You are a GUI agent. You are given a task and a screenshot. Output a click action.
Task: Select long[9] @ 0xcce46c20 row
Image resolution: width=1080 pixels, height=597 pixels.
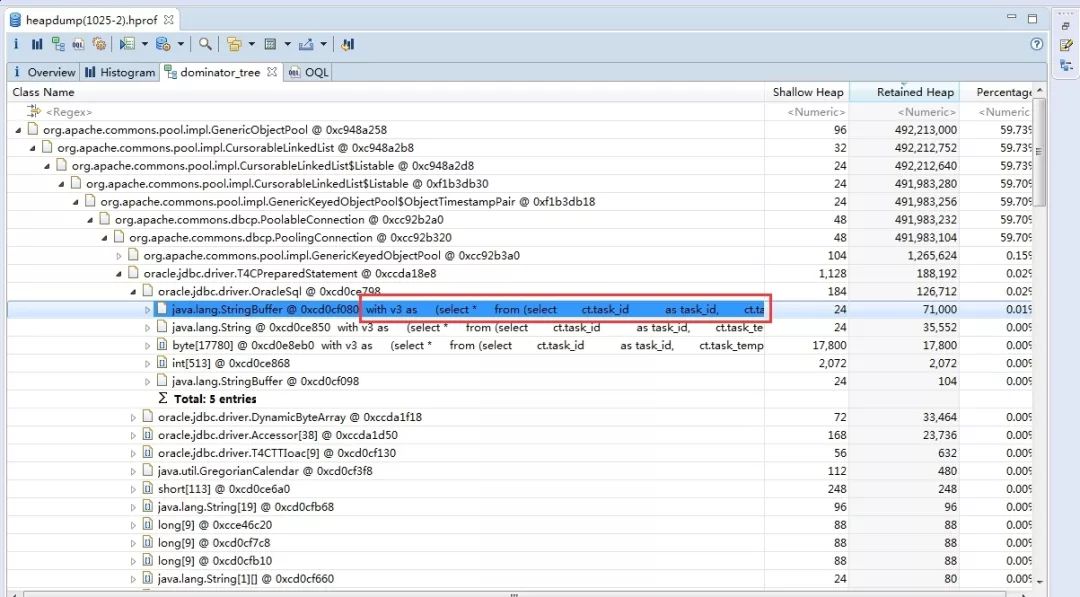click(x=520, y=525)
